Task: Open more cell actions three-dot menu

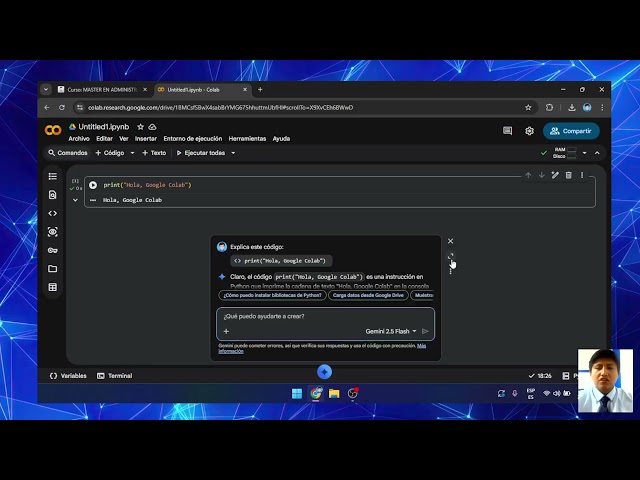Action: (582, 175)
